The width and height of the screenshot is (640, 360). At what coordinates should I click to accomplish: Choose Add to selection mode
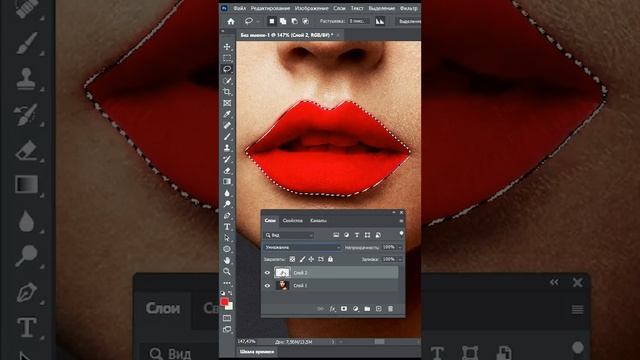click(283, 21)
